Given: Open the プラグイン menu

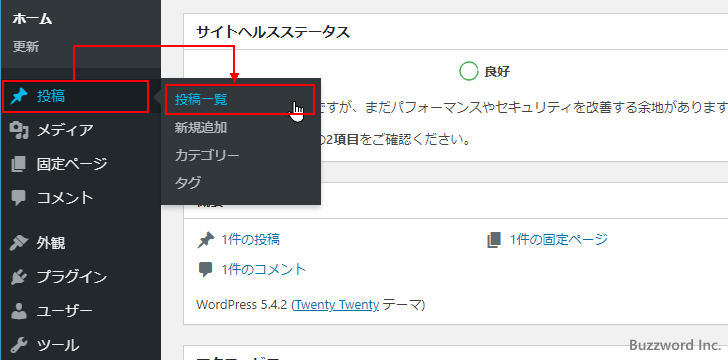Looking at the screenshot, I should [72, 277].
